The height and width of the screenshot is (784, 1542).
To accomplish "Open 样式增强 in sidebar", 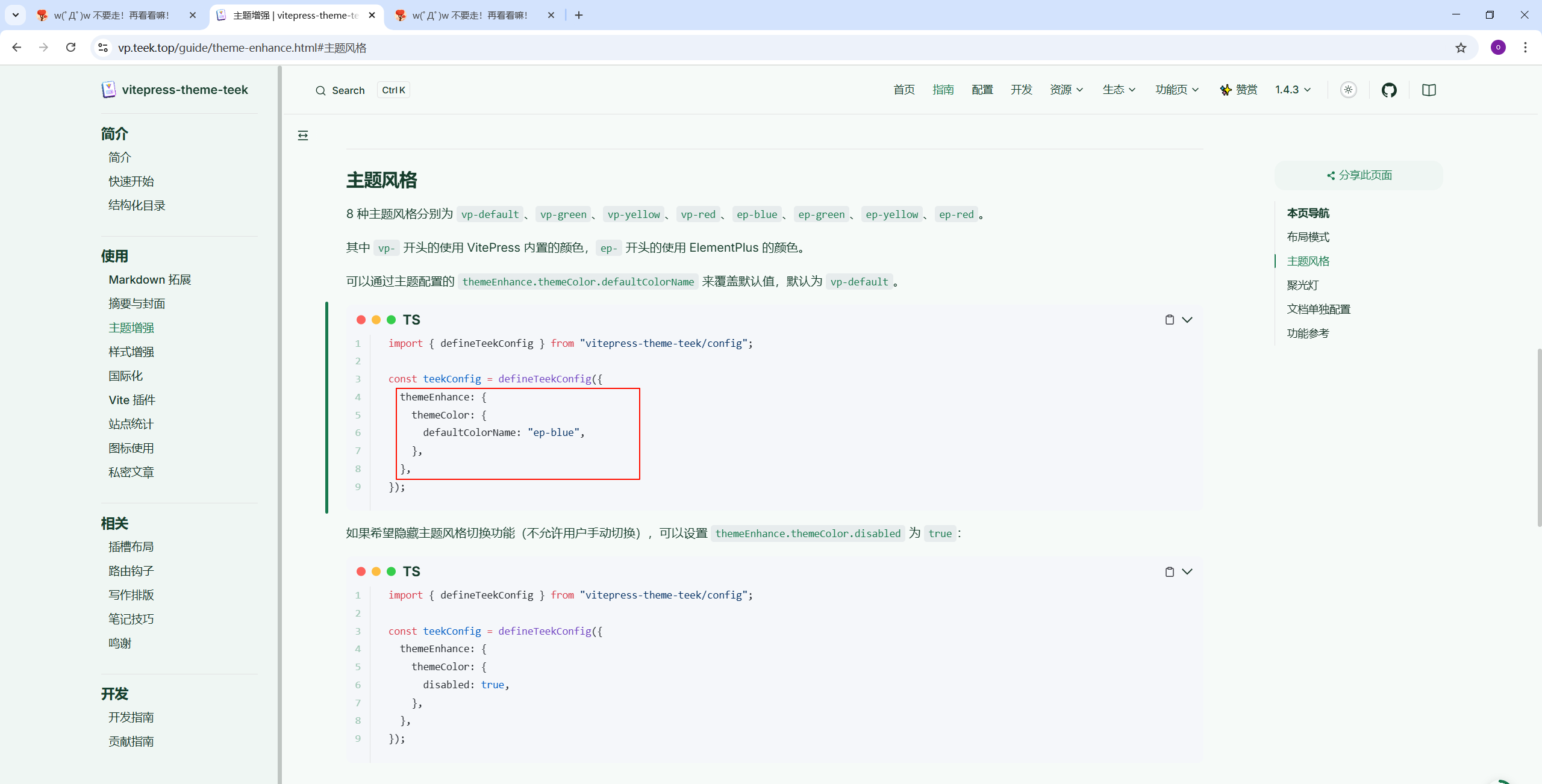I will coord(131,352).
